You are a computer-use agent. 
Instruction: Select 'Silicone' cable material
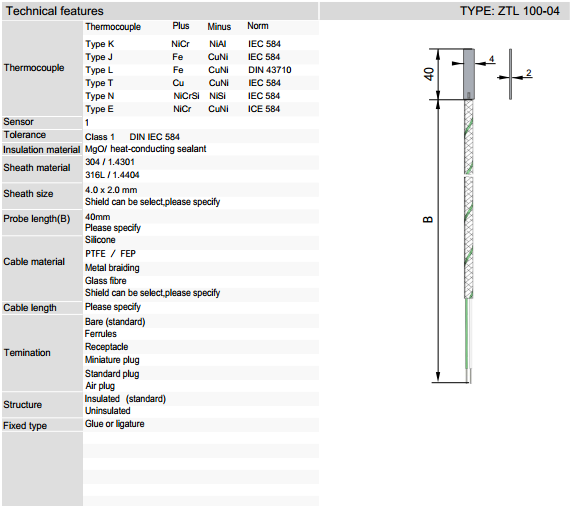(100, 240)
